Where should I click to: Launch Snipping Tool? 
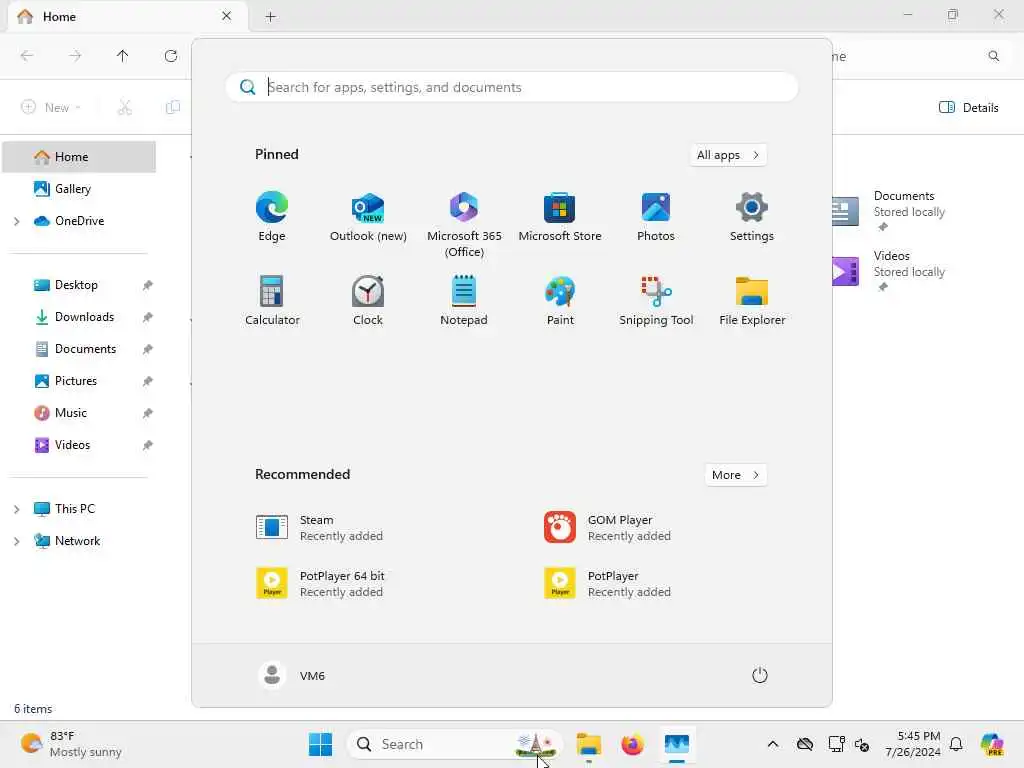click(x=656, y=300)
